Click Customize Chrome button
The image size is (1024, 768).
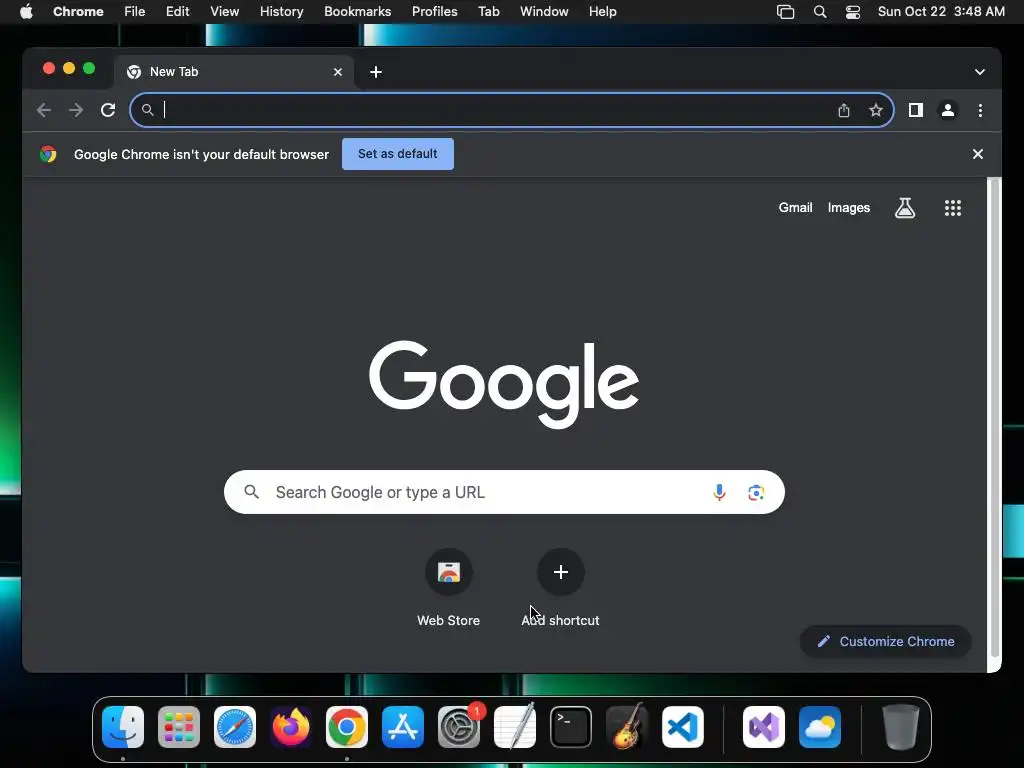[x=886, y=641]
